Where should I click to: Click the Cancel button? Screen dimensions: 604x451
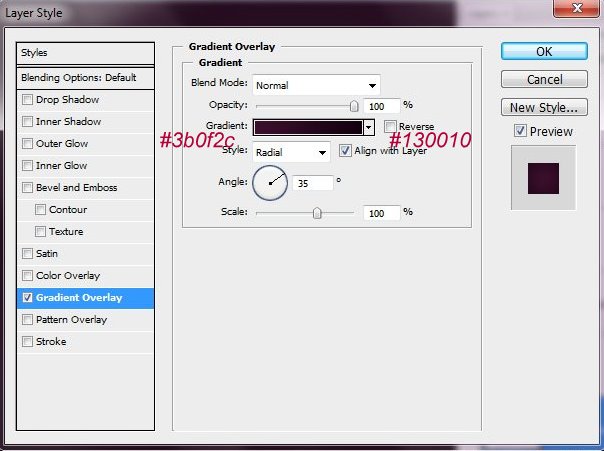543,79
